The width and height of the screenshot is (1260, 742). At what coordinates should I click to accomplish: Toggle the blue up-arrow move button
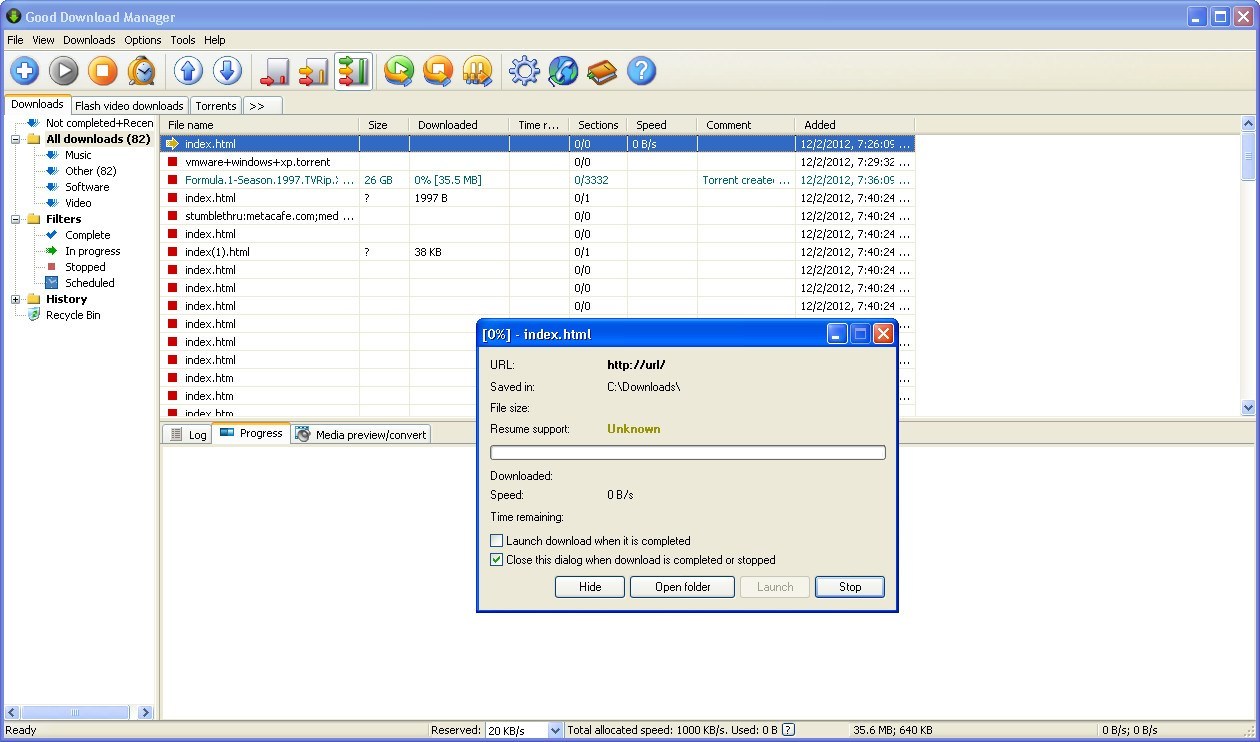pos(187,71)
